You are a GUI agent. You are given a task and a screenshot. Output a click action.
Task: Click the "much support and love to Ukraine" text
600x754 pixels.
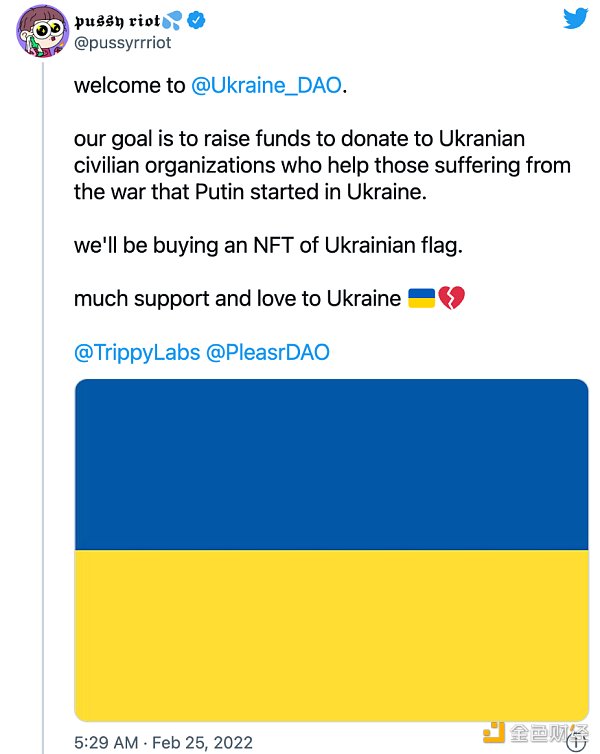tap(237, 299)
